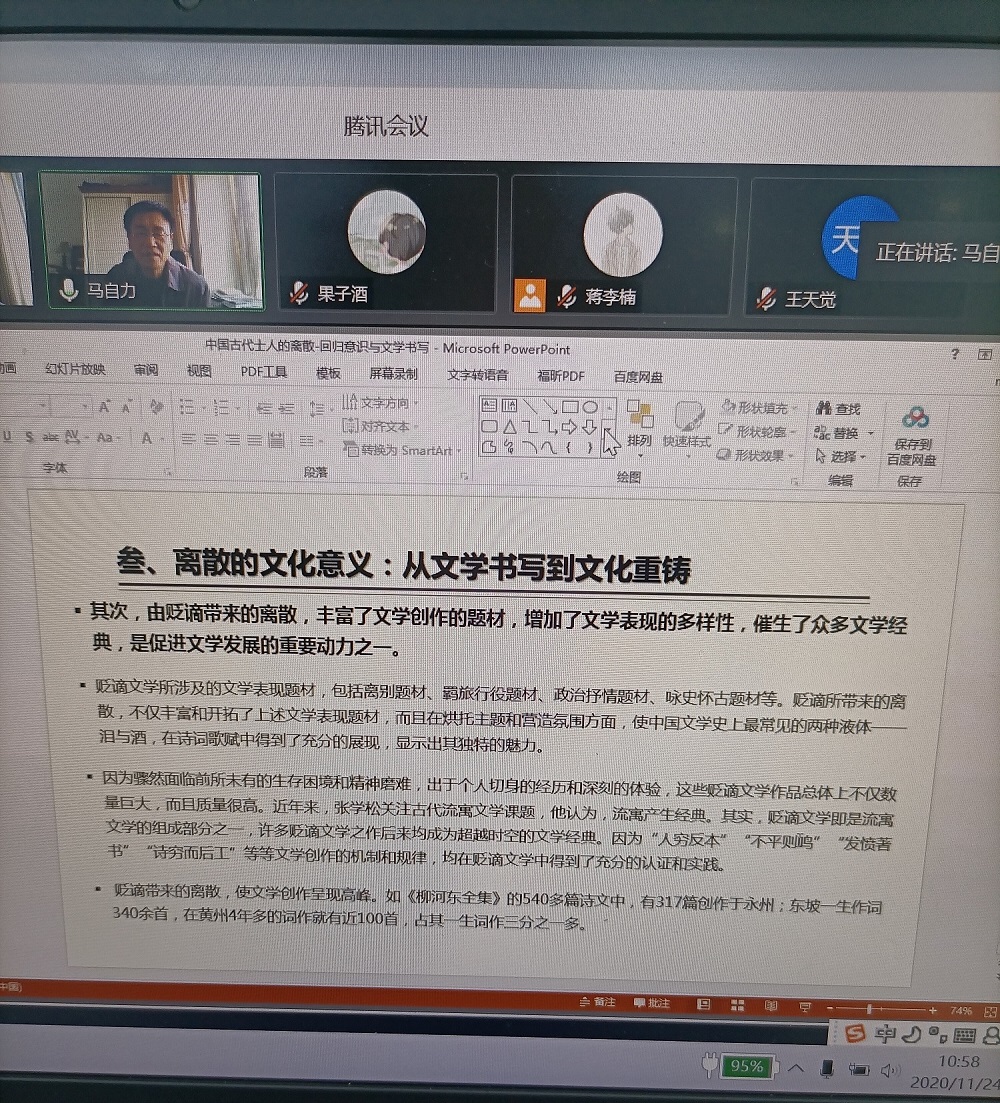Click 转换为 SmartArt button
1000x1103 pixels.
pyautogui.click(x=398, y=450)
